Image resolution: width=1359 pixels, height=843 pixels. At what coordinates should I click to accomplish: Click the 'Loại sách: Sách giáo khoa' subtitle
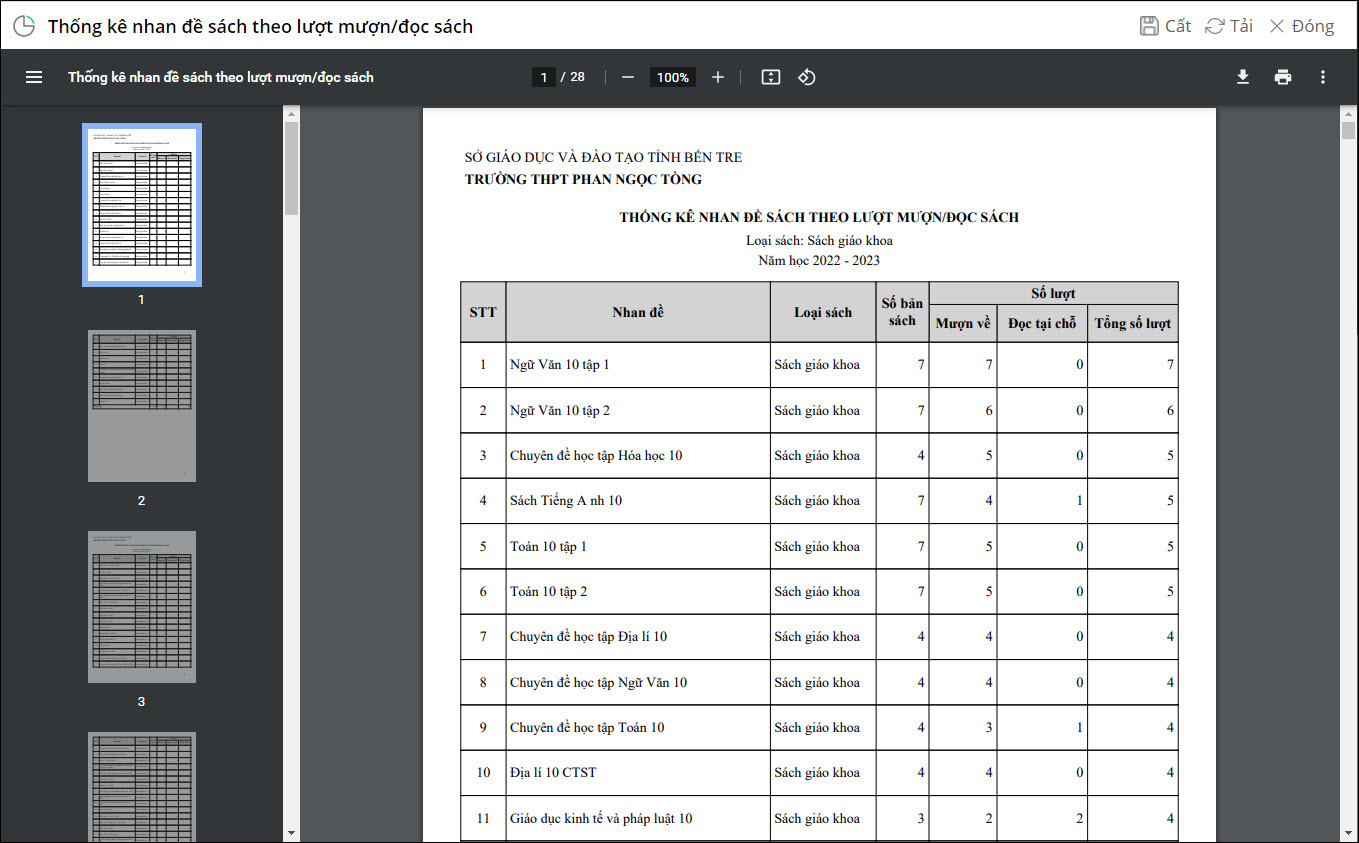[819, 240]
